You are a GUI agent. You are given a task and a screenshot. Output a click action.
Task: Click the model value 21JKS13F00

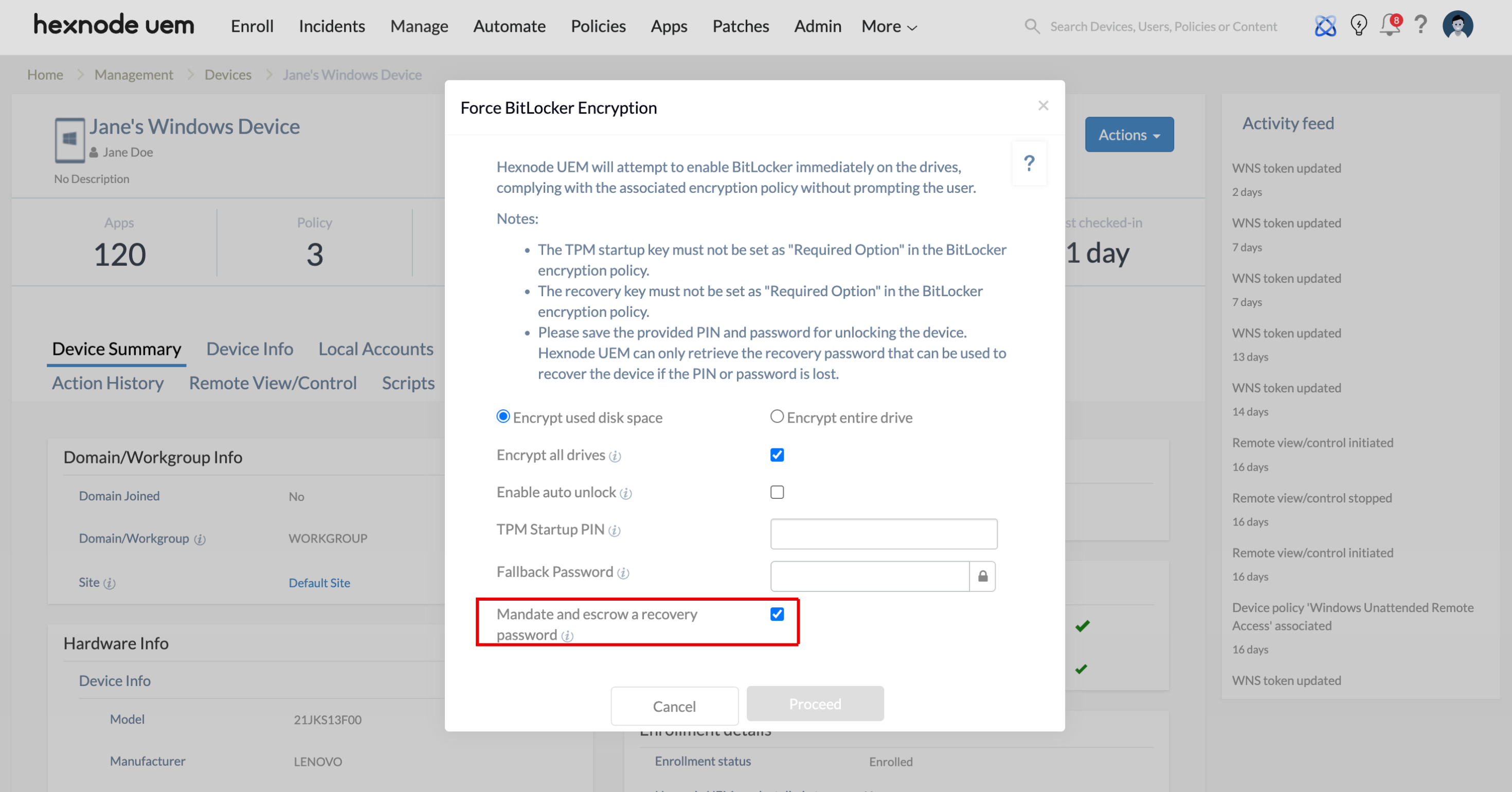tap(328, 720)
